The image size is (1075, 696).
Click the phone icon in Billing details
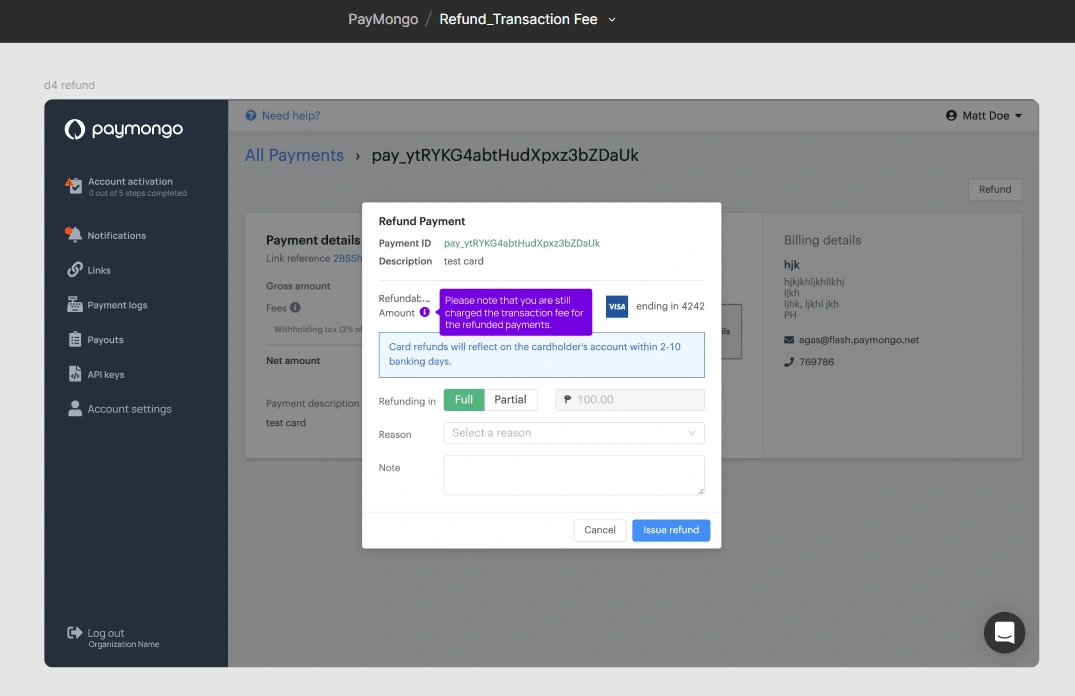click(x=789, y=362)
